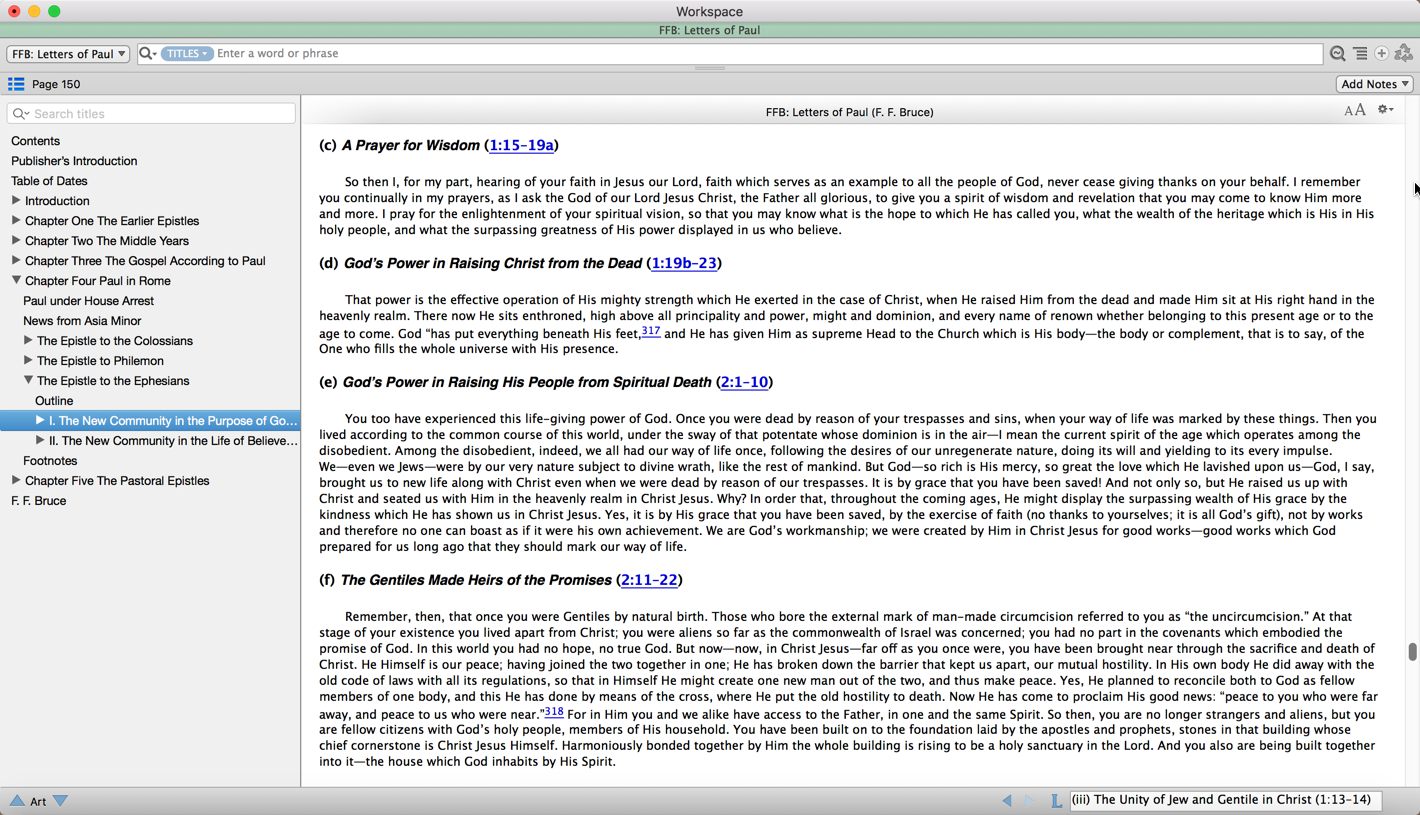Screen dimensions: 1420x815
Task: Toggle the table of contents list icon
Action: point(16,84)
